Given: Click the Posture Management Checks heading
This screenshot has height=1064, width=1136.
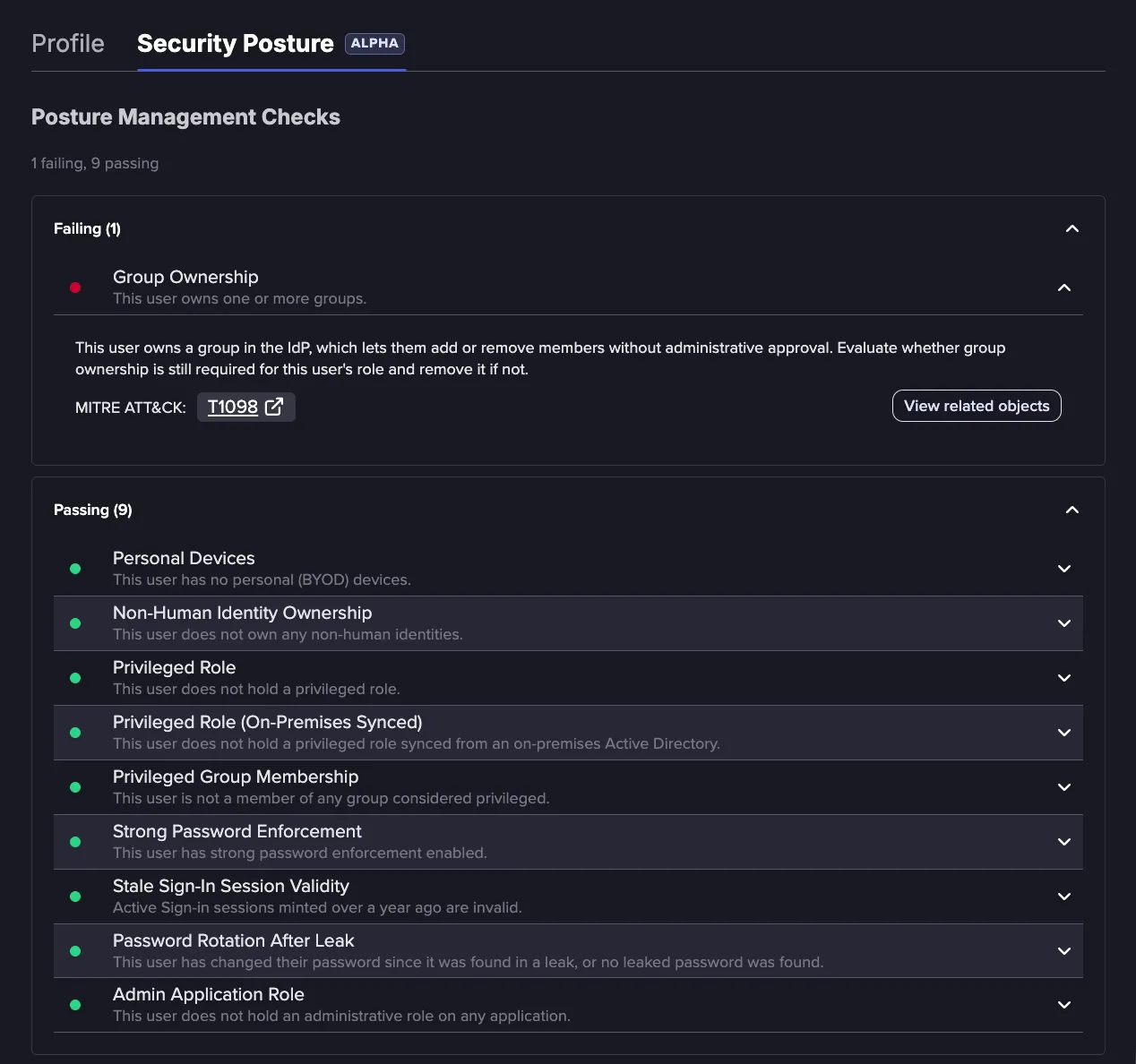Looking at the screenshot, I should (x=185, y=117).
